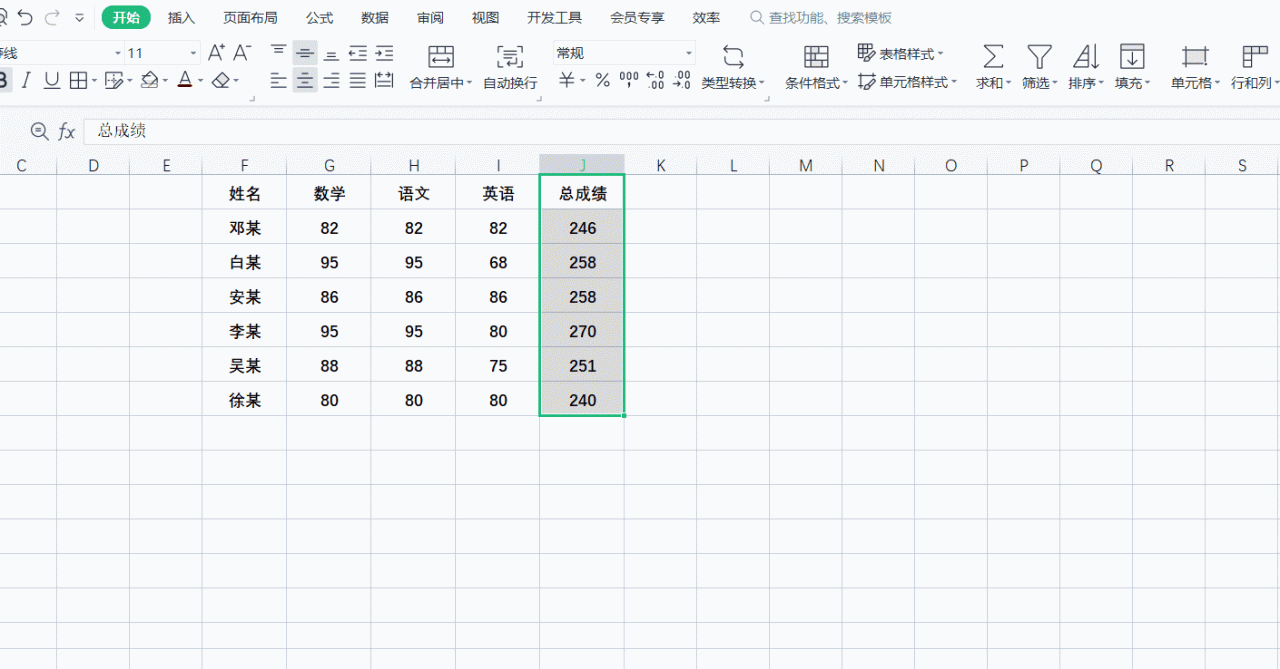Viewport: 1280px width, 669px height.
Task: Select column G header
Action: click(329, 166)
